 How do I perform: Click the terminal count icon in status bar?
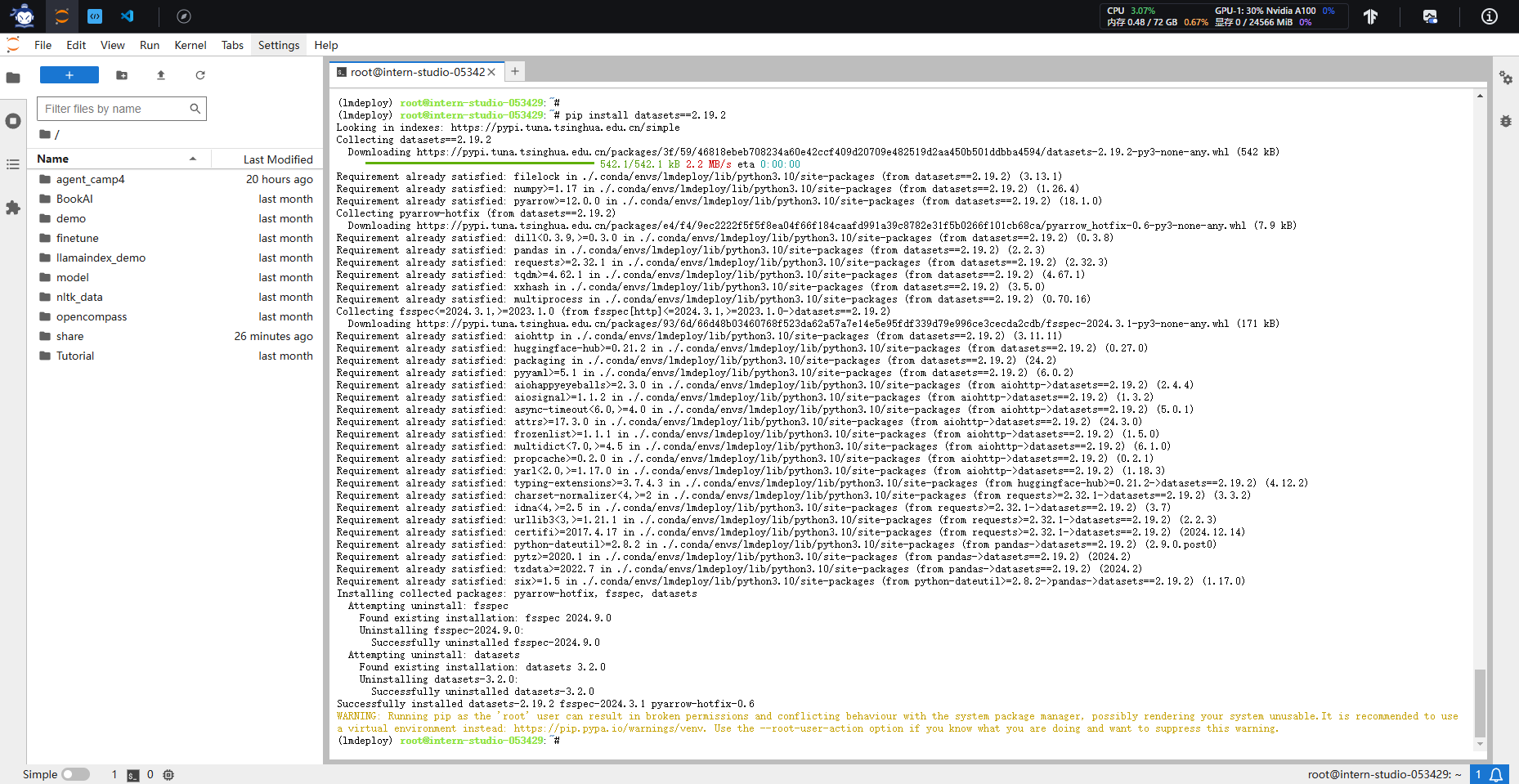click(133, 775)
